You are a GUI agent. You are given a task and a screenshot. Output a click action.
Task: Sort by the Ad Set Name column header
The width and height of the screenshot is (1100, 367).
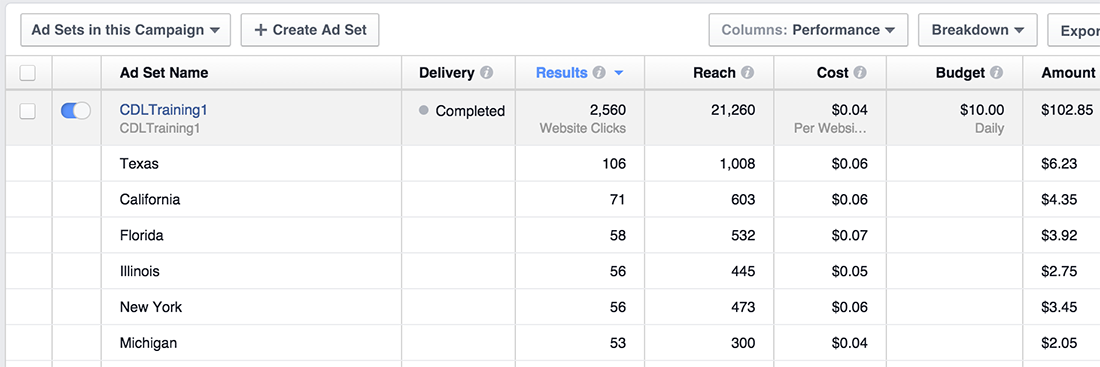[x=163, y=73]
